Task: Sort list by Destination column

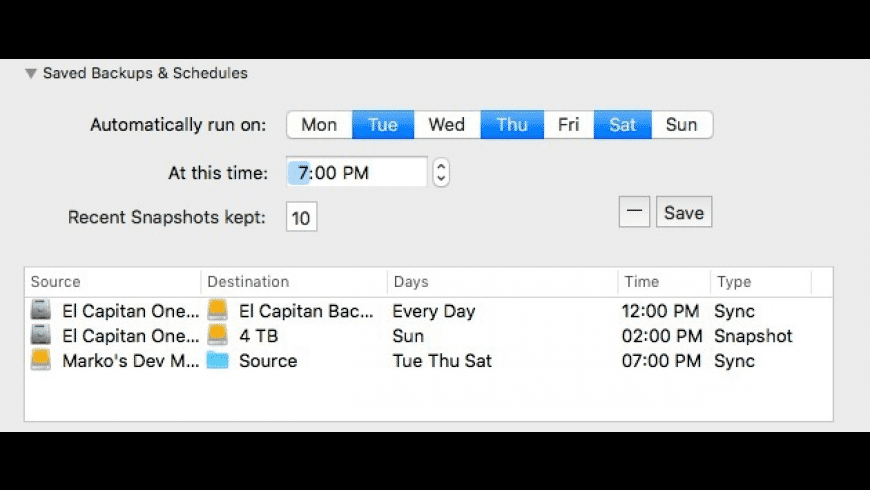Action: (294, 282)
